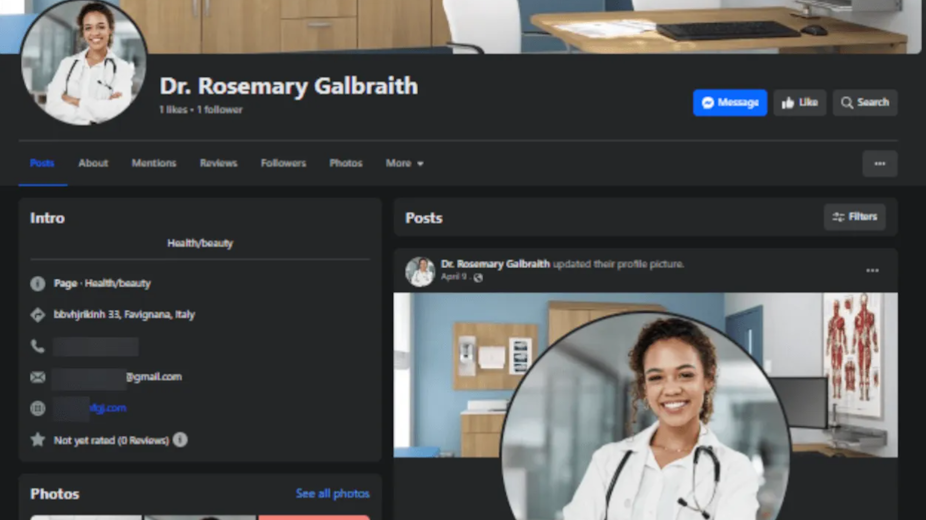Open the three-dot page options menu
The width and height of the screenshot is (926, 520).
point(879,164)
